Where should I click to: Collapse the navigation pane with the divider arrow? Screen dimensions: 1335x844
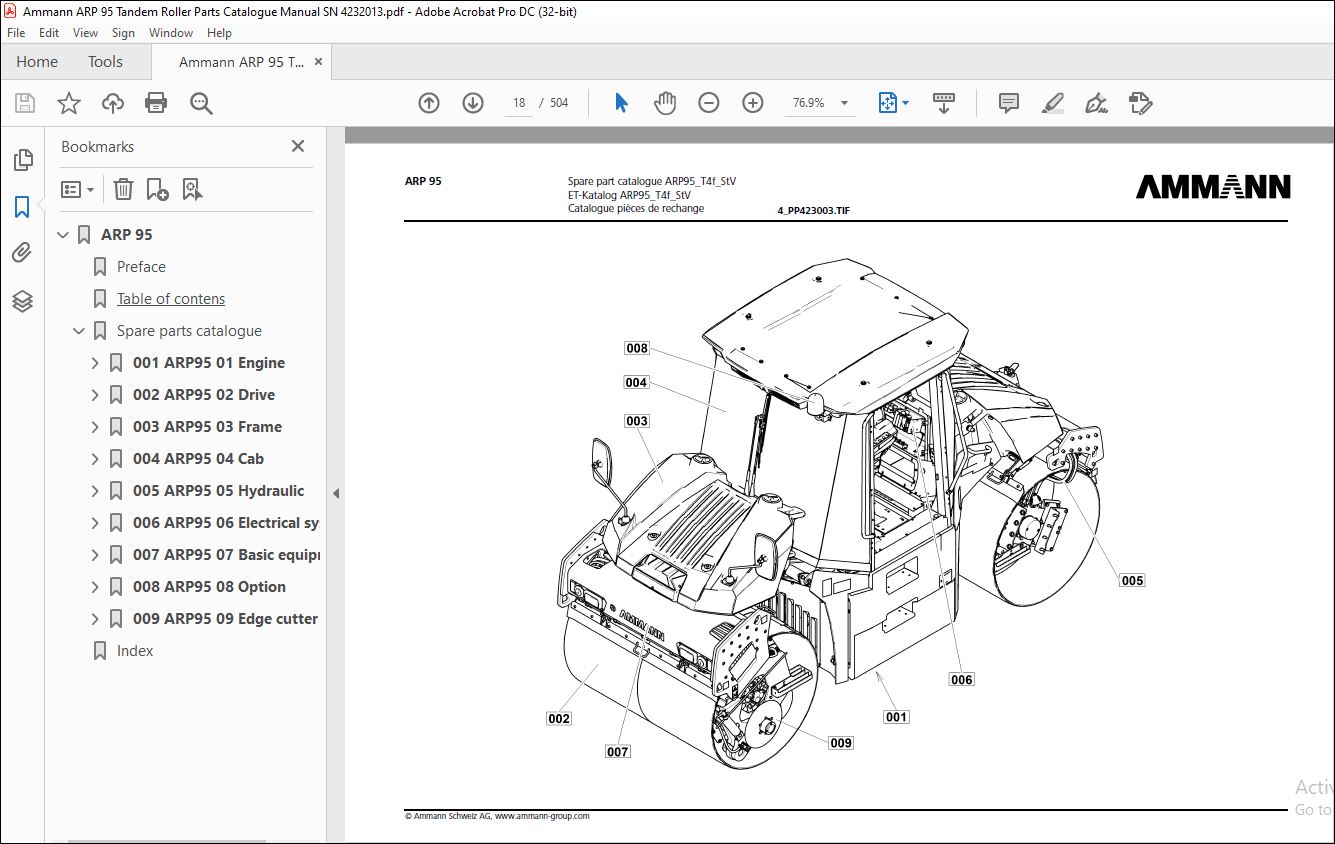point(336,493)
